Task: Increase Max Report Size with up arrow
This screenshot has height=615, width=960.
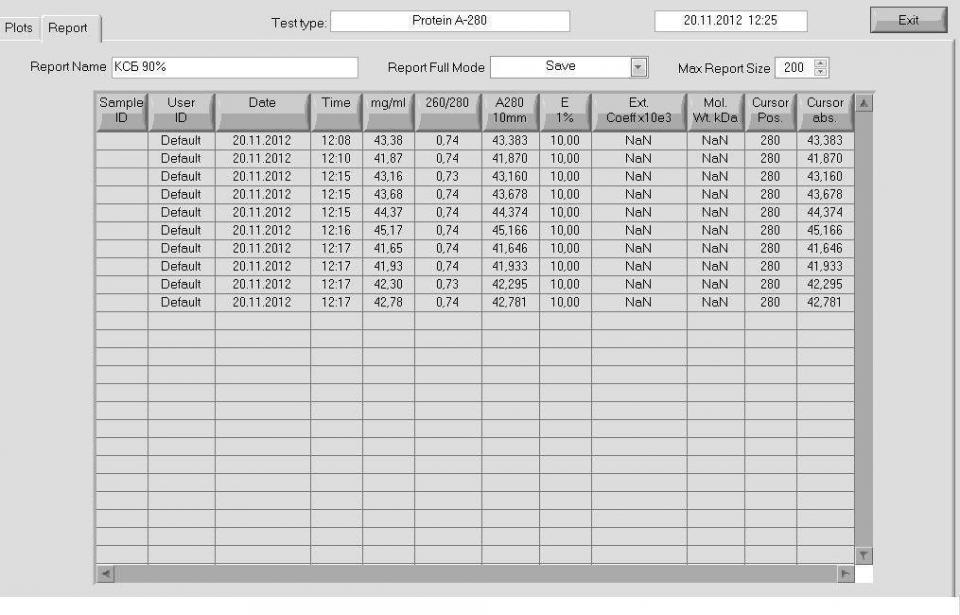Action: tap(821, 63)
